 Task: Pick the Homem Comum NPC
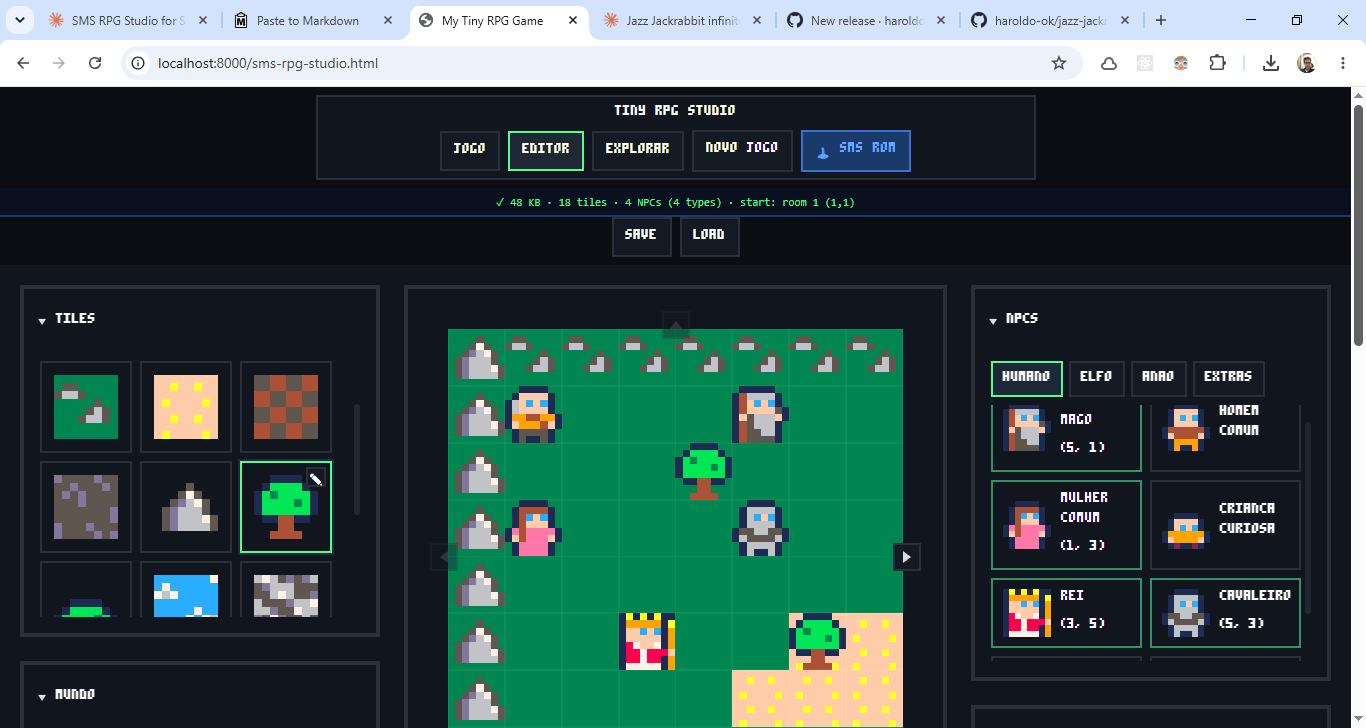click(1225, 437)
